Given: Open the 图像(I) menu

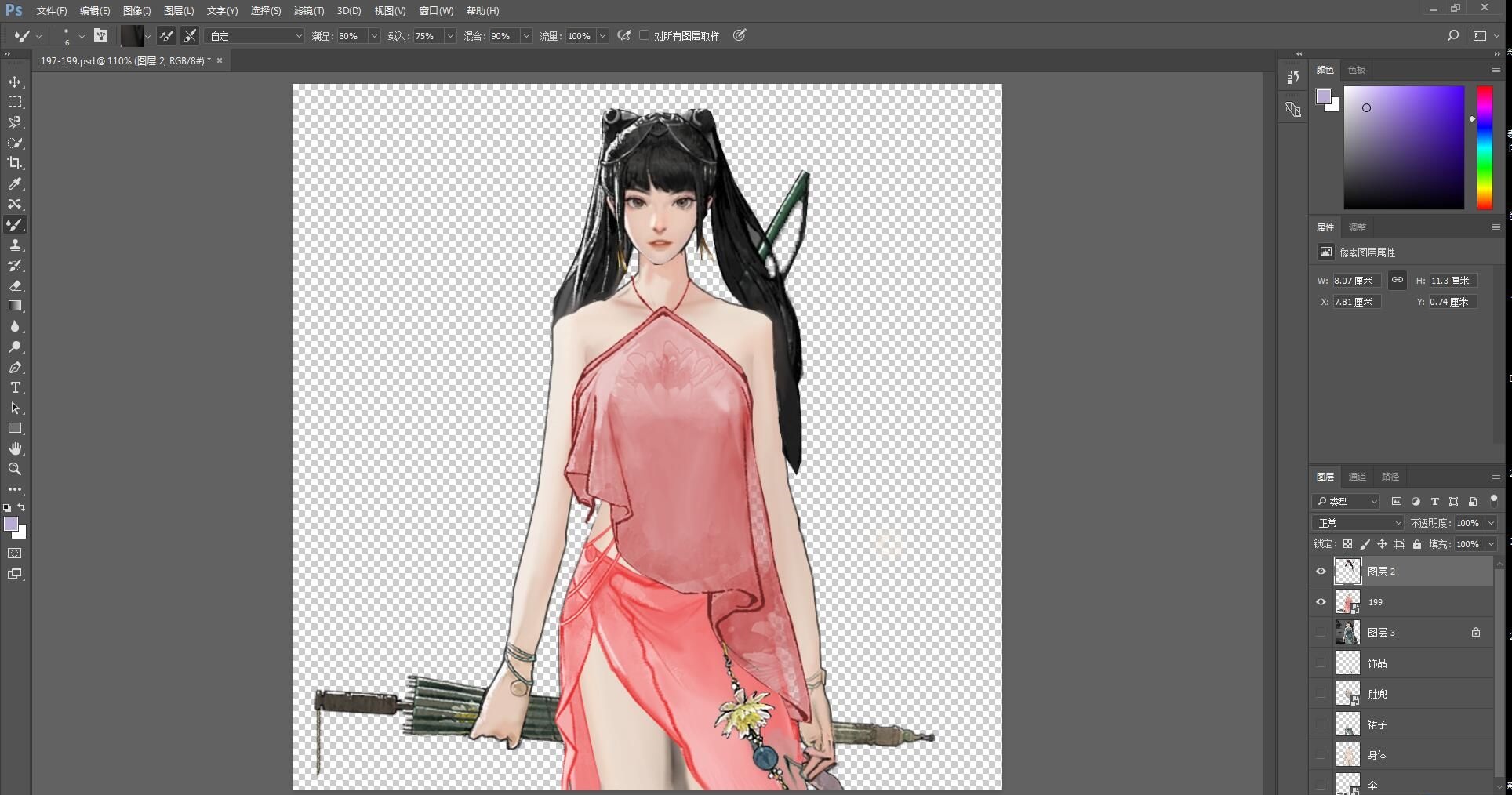Looking at the screenshot, I should tap(136, 11).
